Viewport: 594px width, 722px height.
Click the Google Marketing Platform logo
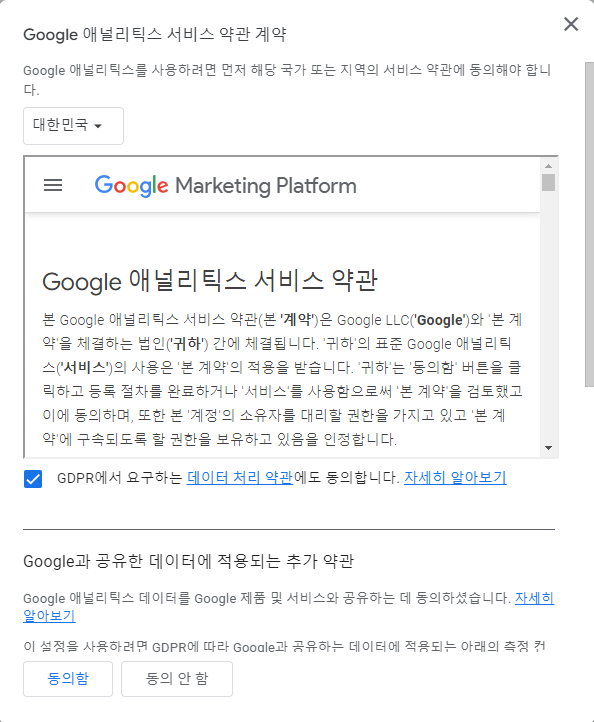click(x=225, y=186)
